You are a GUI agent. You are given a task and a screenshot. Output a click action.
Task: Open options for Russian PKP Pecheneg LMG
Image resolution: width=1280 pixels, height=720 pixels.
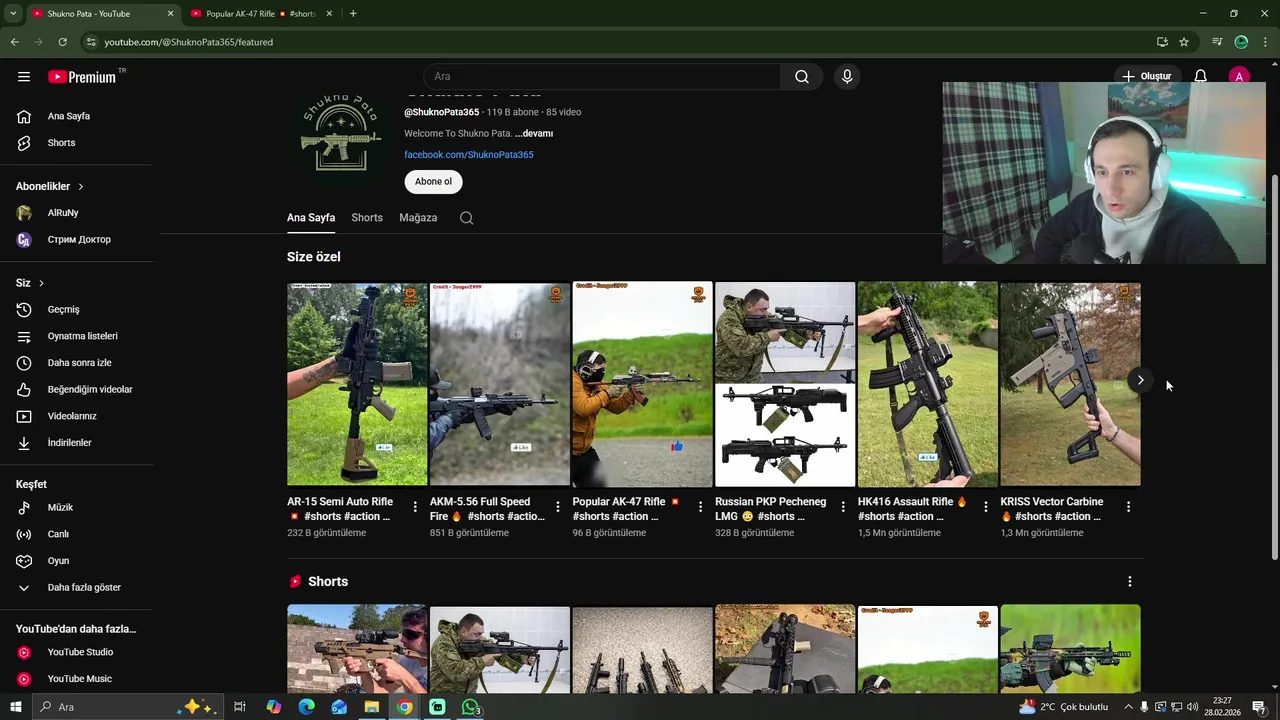click(843, 507)
